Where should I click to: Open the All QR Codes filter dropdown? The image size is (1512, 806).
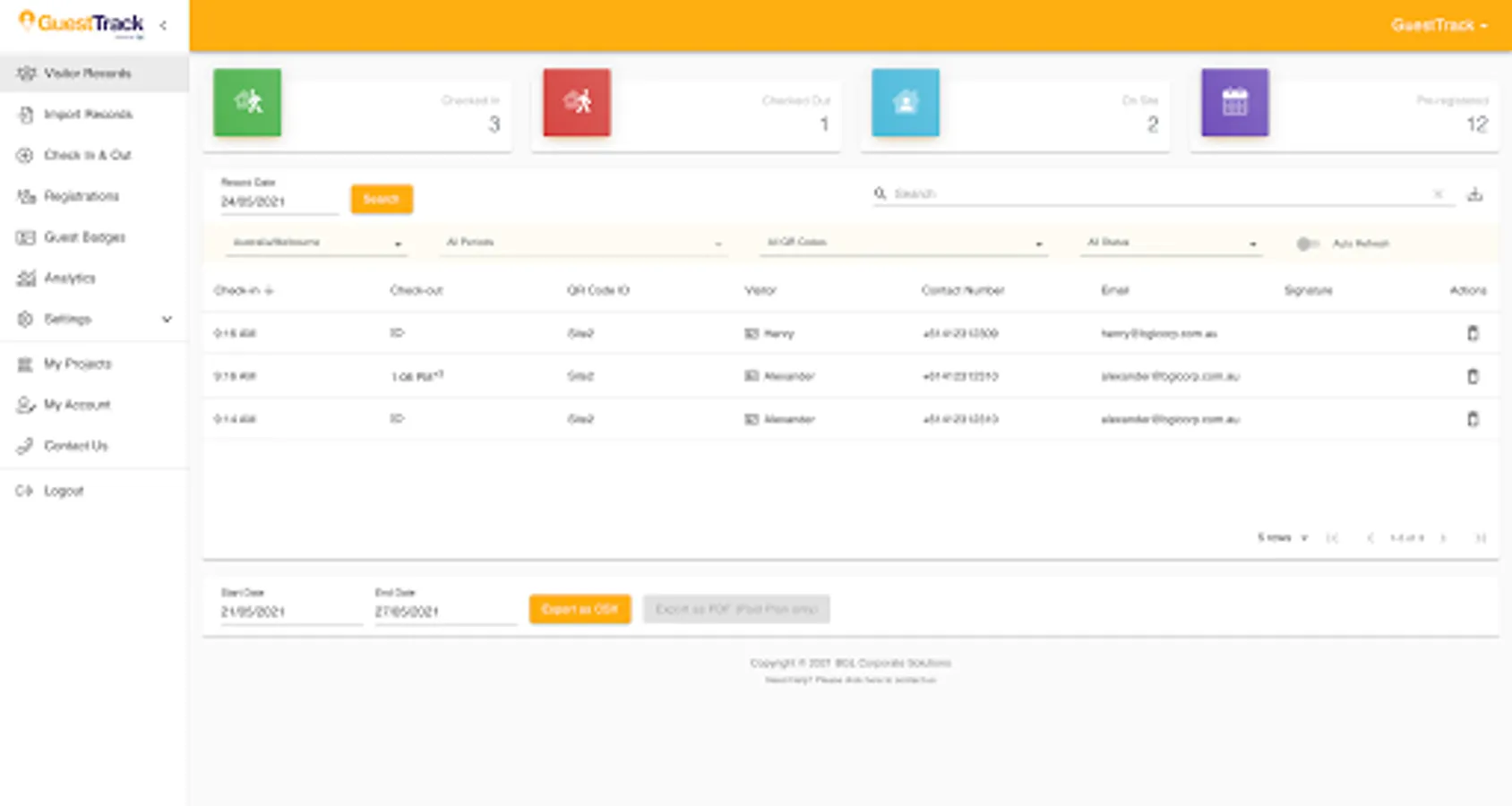[904, 243]
